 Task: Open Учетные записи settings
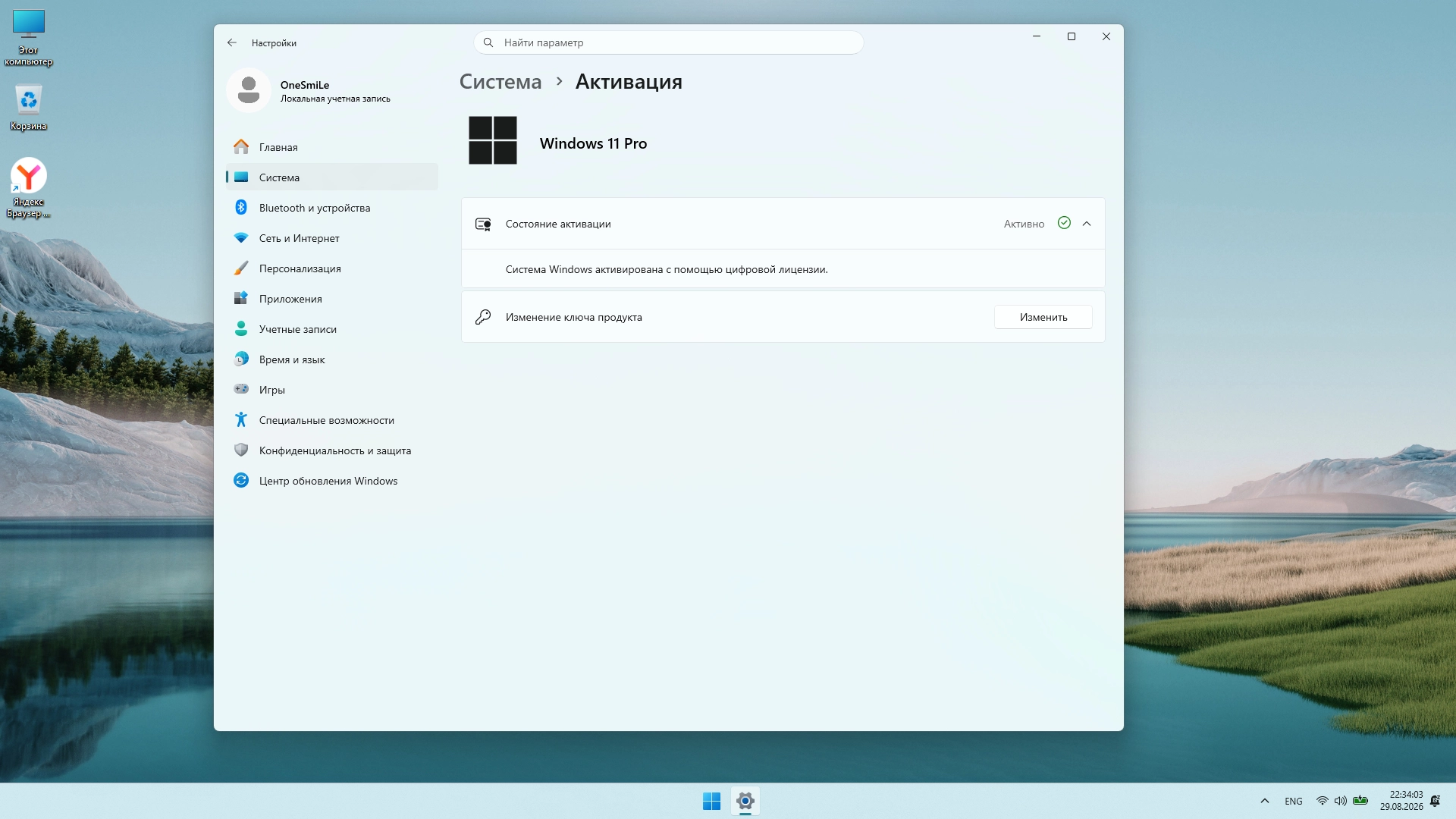click(x=332, y=329)
